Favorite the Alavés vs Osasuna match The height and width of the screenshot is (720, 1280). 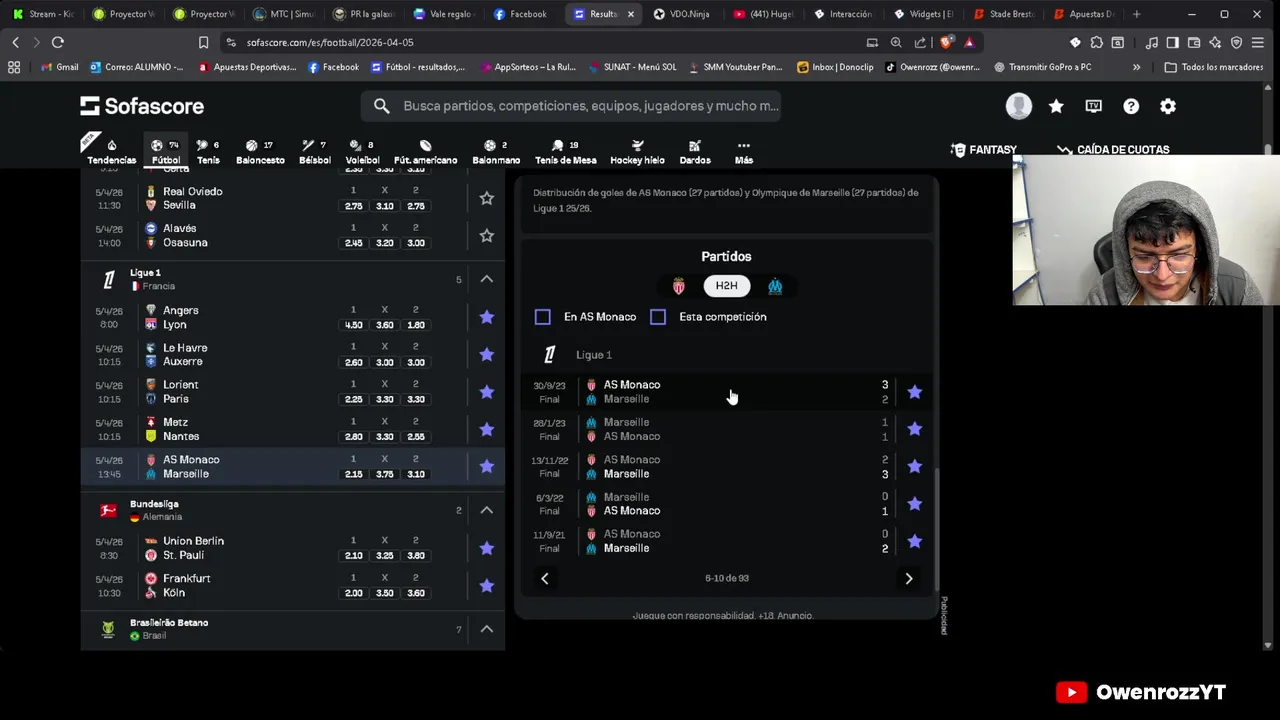pyautogui.click(x=486, y=236)
